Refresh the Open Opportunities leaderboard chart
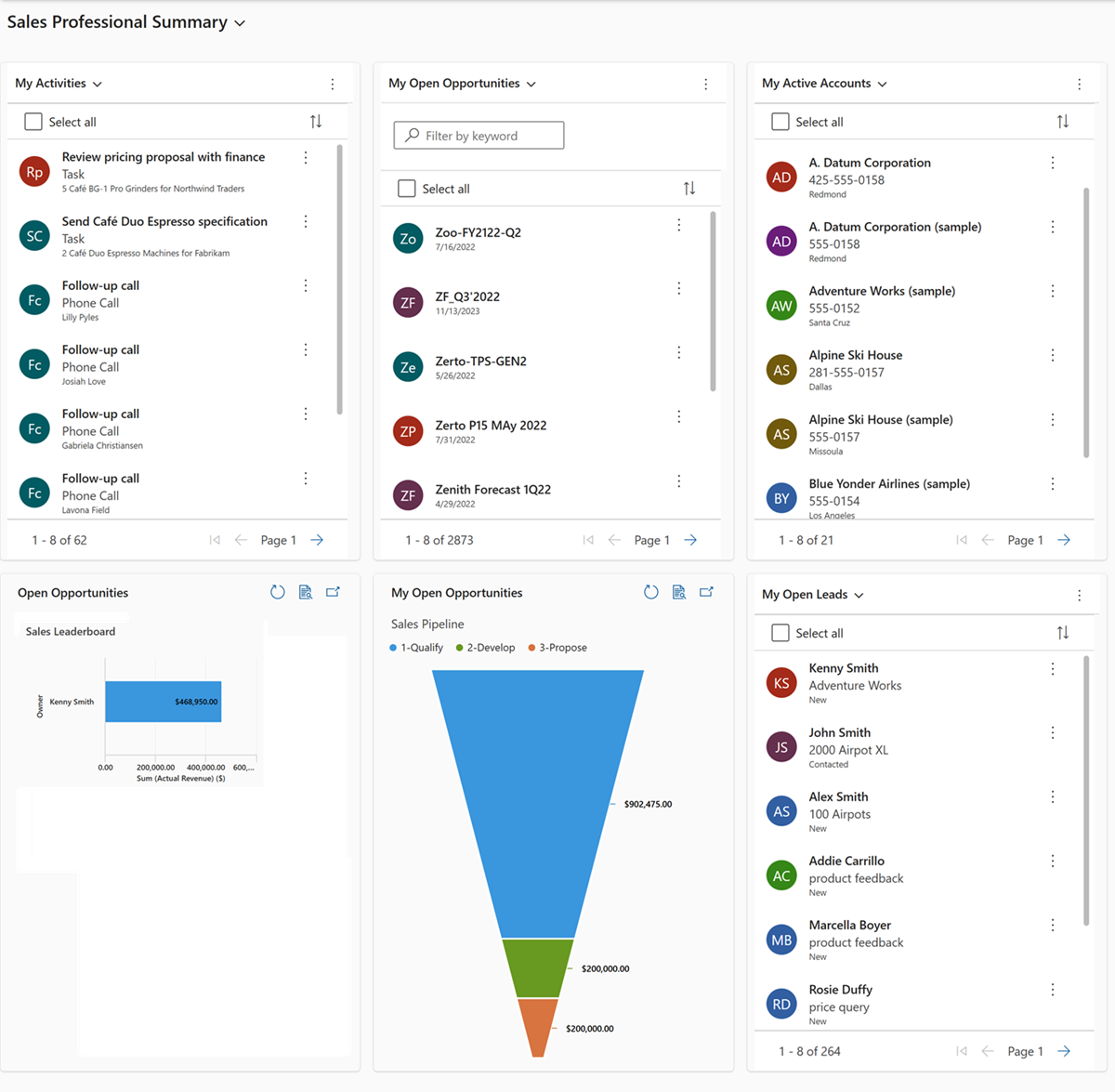The width and height of the screenshot is (1115, 1092). coord(278,592)
